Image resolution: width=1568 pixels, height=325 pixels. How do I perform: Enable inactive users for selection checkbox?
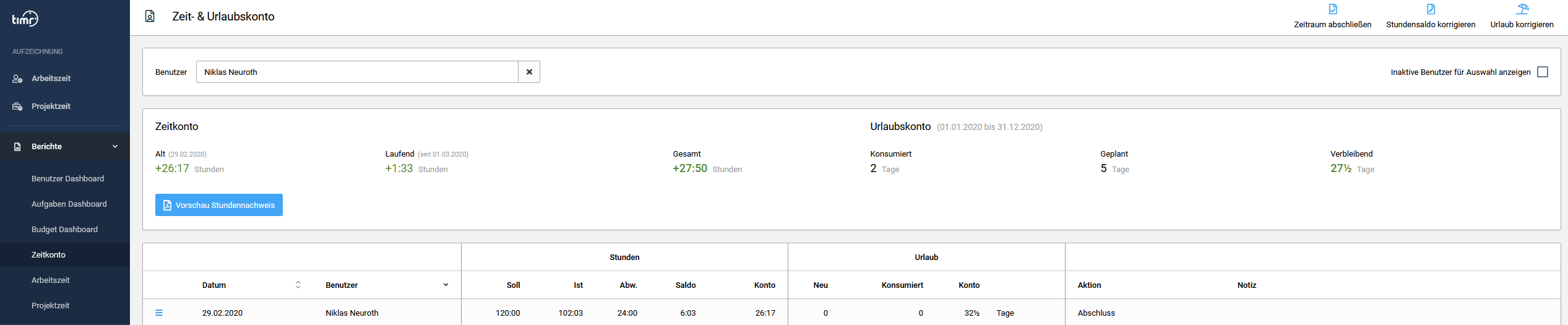(1543, 72)
